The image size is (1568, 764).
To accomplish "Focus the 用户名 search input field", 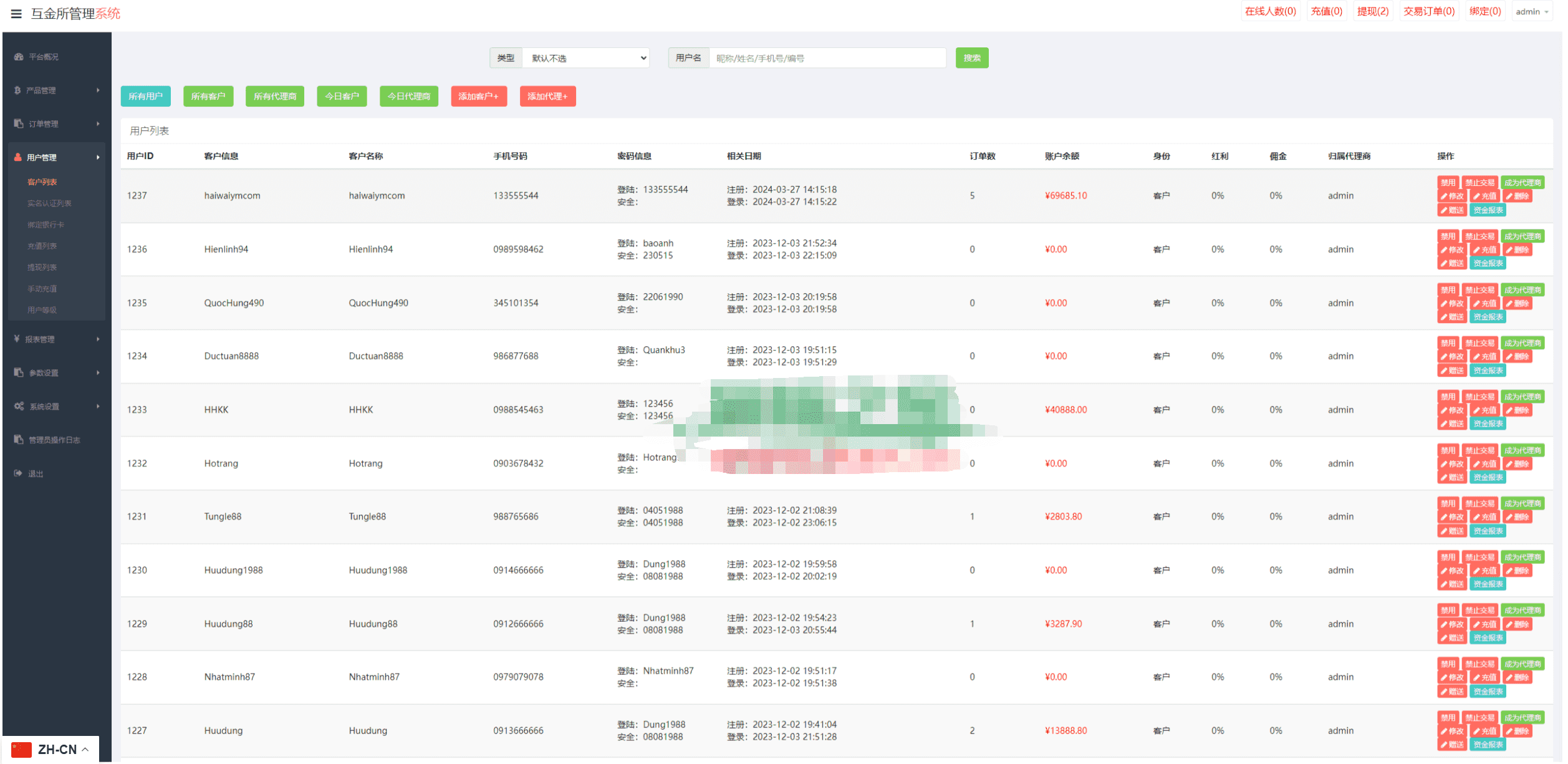I will click(827, 58).
